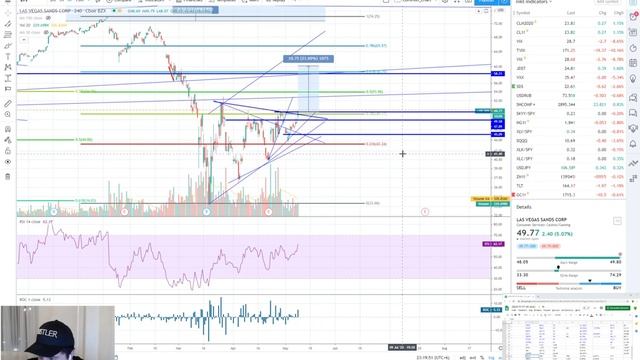Open the public chat bubbles icon
The height and width of the screenshot is (360, 640).
click(633, 97)
